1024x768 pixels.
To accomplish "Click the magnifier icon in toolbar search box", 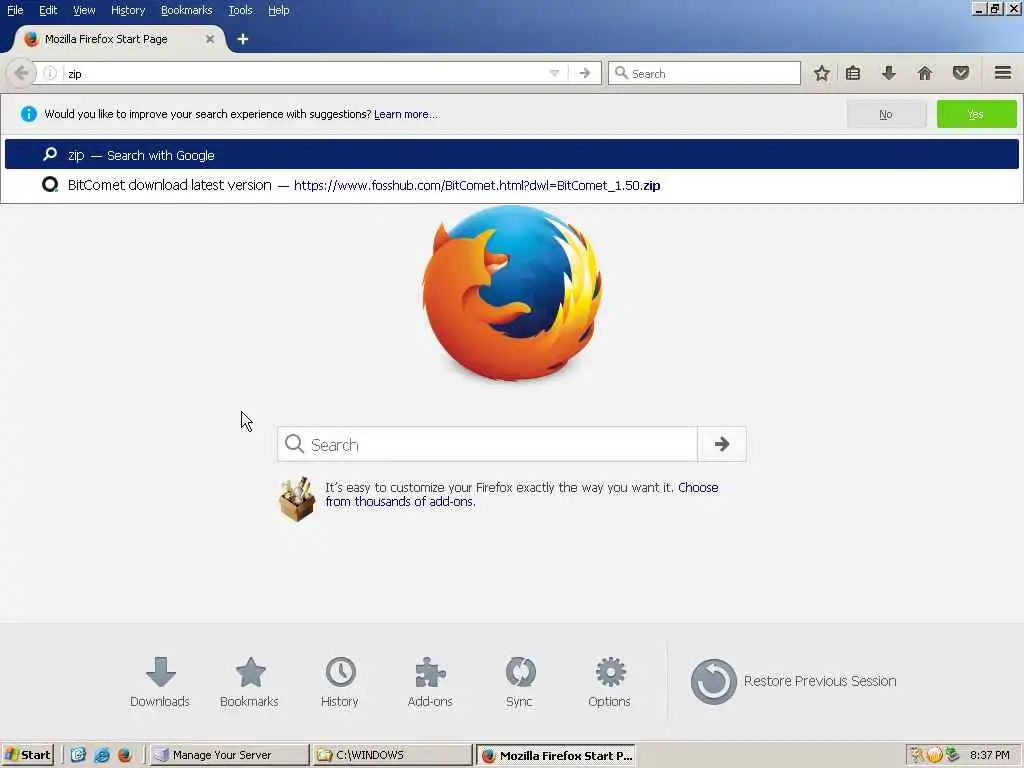I will point(621,73).
